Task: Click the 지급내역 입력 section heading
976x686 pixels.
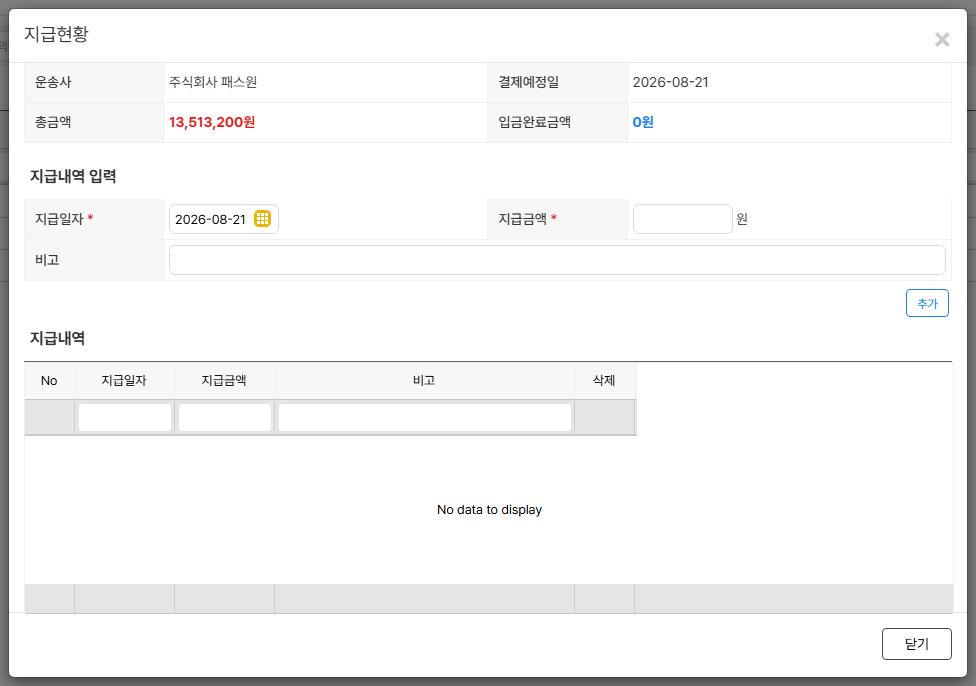Action: point(73,176)
